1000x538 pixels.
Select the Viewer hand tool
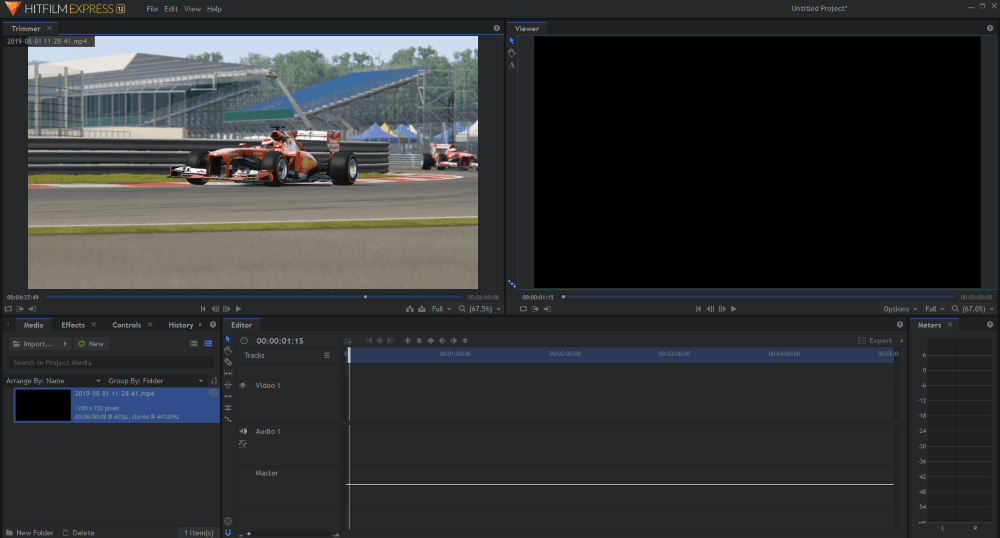coord(511,53)
